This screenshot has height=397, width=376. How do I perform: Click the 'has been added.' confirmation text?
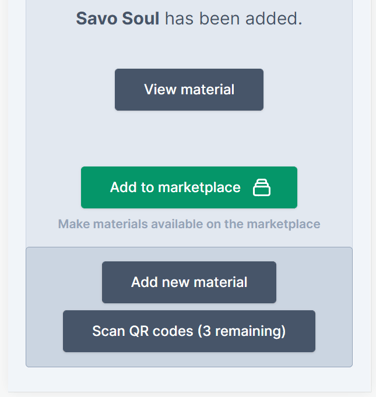234,18
